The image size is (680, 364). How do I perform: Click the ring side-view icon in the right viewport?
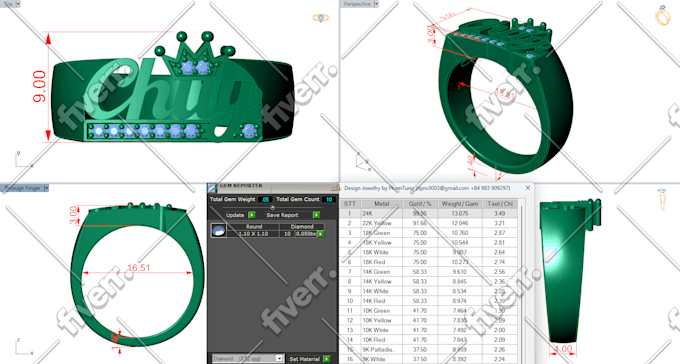[662, 200]
